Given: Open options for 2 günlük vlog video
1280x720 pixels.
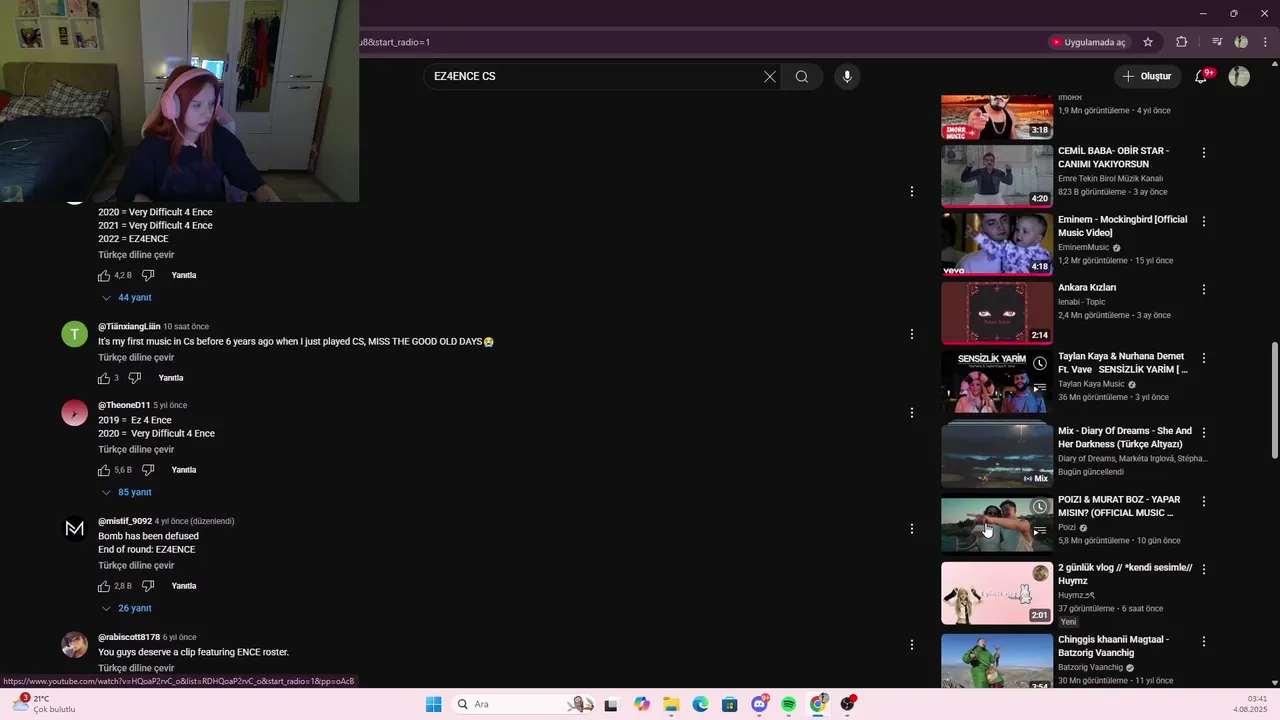Looking at the screenshot, I should 1204,570.
